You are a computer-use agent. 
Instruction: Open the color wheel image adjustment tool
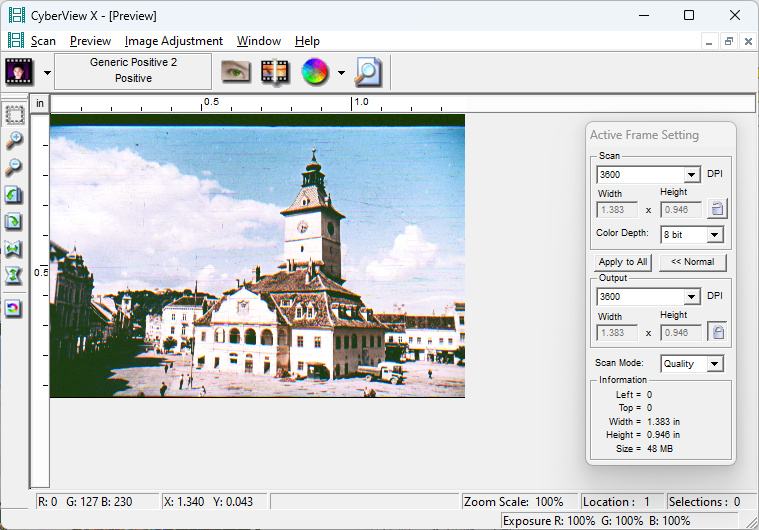pos(315,72)
